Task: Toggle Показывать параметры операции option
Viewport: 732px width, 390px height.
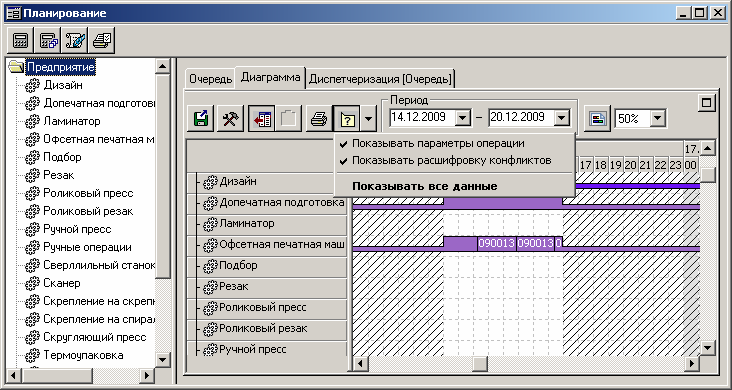Action: pyautogui.click(x=438, y=143)
